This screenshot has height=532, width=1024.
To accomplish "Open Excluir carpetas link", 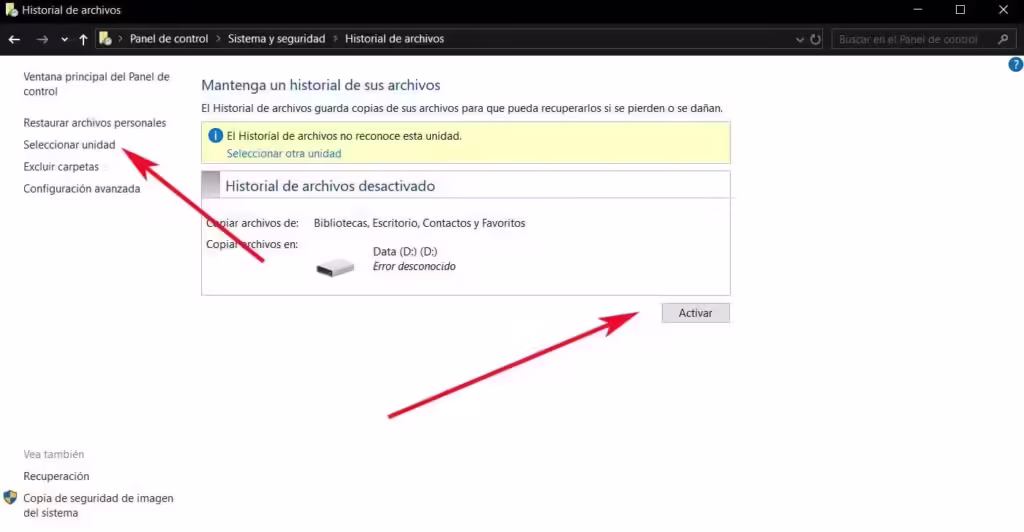I will [61, 166].
